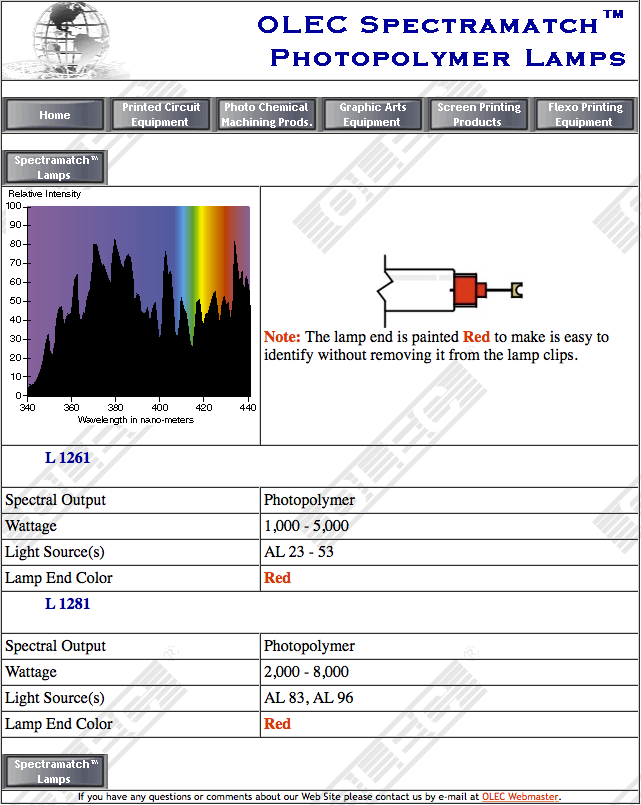Open Printed Circuit Equipment section
This screenshot has width=641, height=805.
[x=161, y=114]
